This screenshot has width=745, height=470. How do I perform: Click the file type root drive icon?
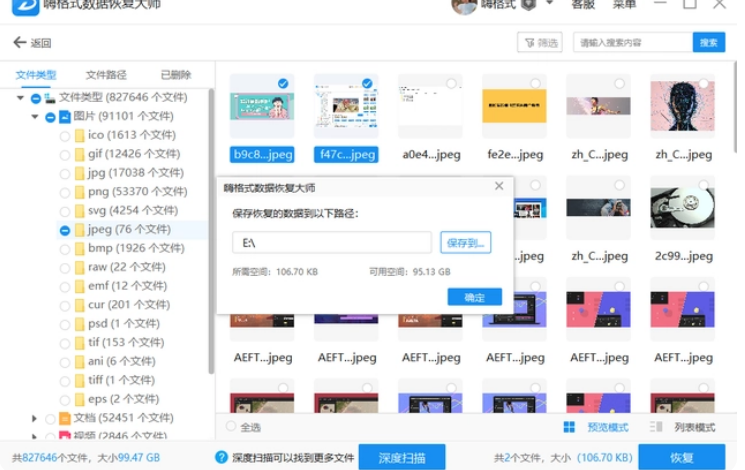click(50, 98)
